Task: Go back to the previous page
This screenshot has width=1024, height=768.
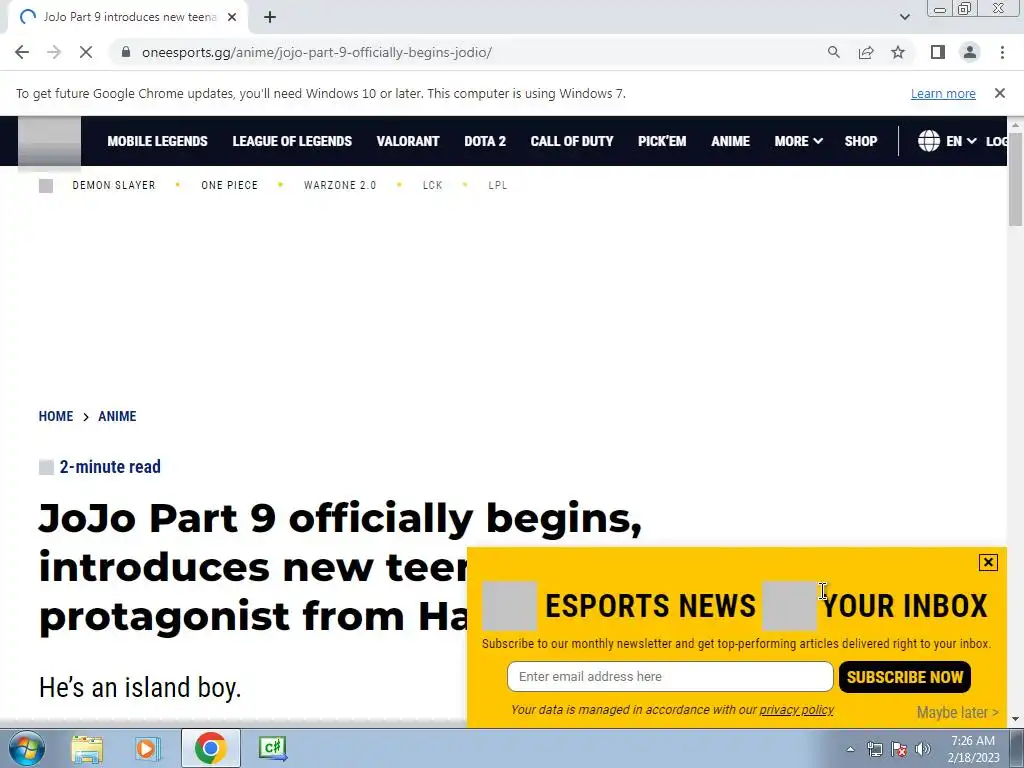Action: pyautogui.click(x=22, y=52)
